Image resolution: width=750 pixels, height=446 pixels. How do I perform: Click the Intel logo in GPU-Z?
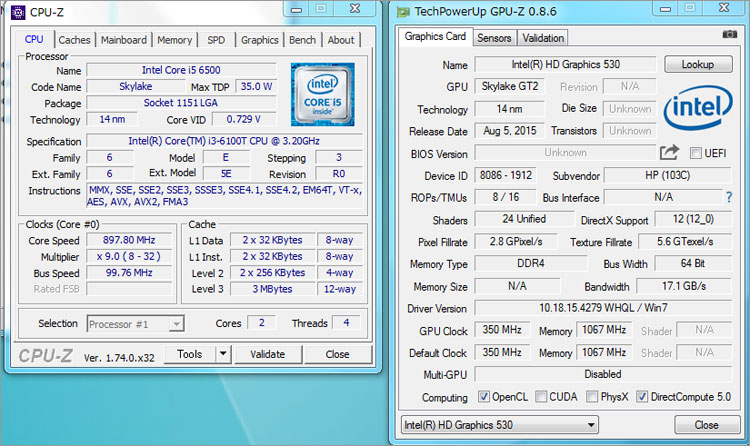click(x=698, y=107)
